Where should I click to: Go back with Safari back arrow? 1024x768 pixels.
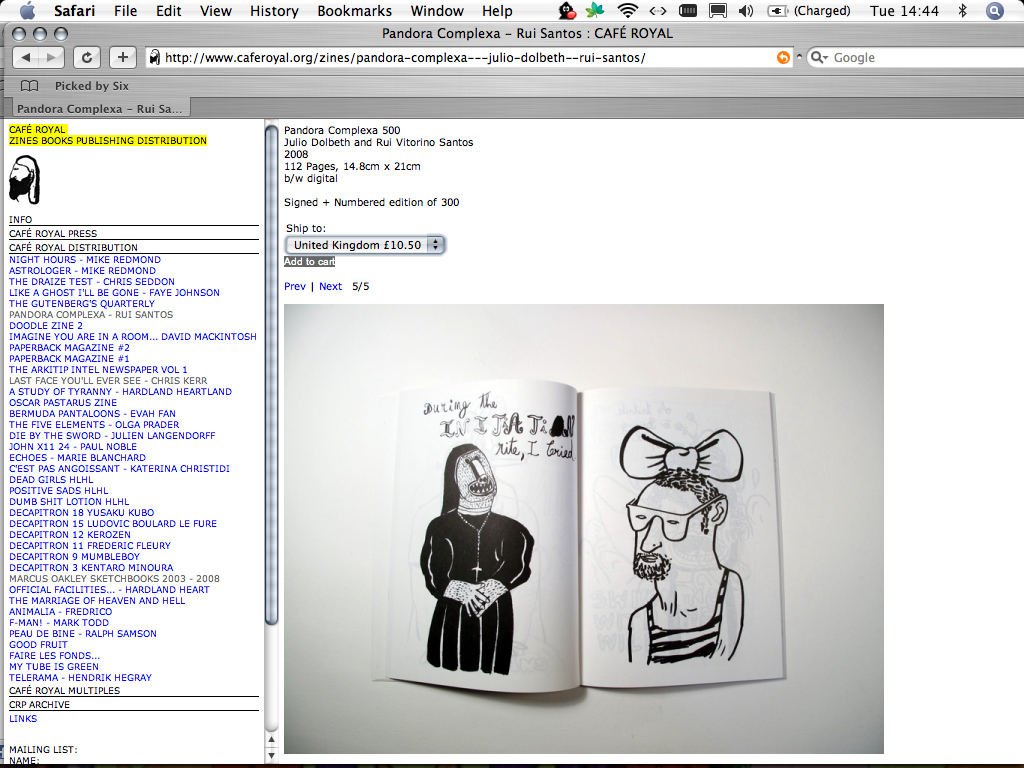click(25, 57)
